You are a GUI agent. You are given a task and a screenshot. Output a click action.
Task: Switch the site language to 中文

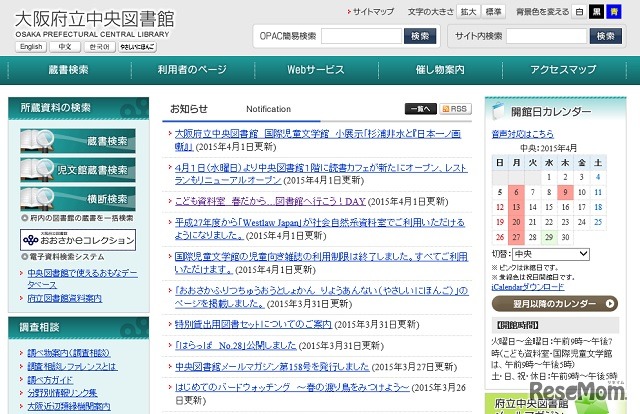click(65, 47)
